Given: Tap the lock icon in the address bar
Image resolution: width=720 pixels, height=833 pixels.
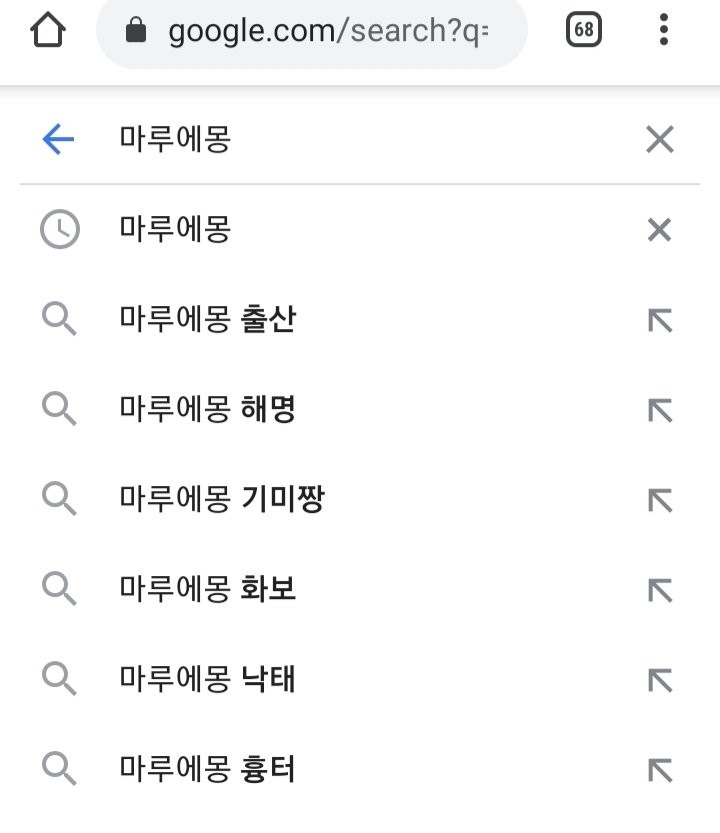Looking at the screenshot, I should [135, 29].
